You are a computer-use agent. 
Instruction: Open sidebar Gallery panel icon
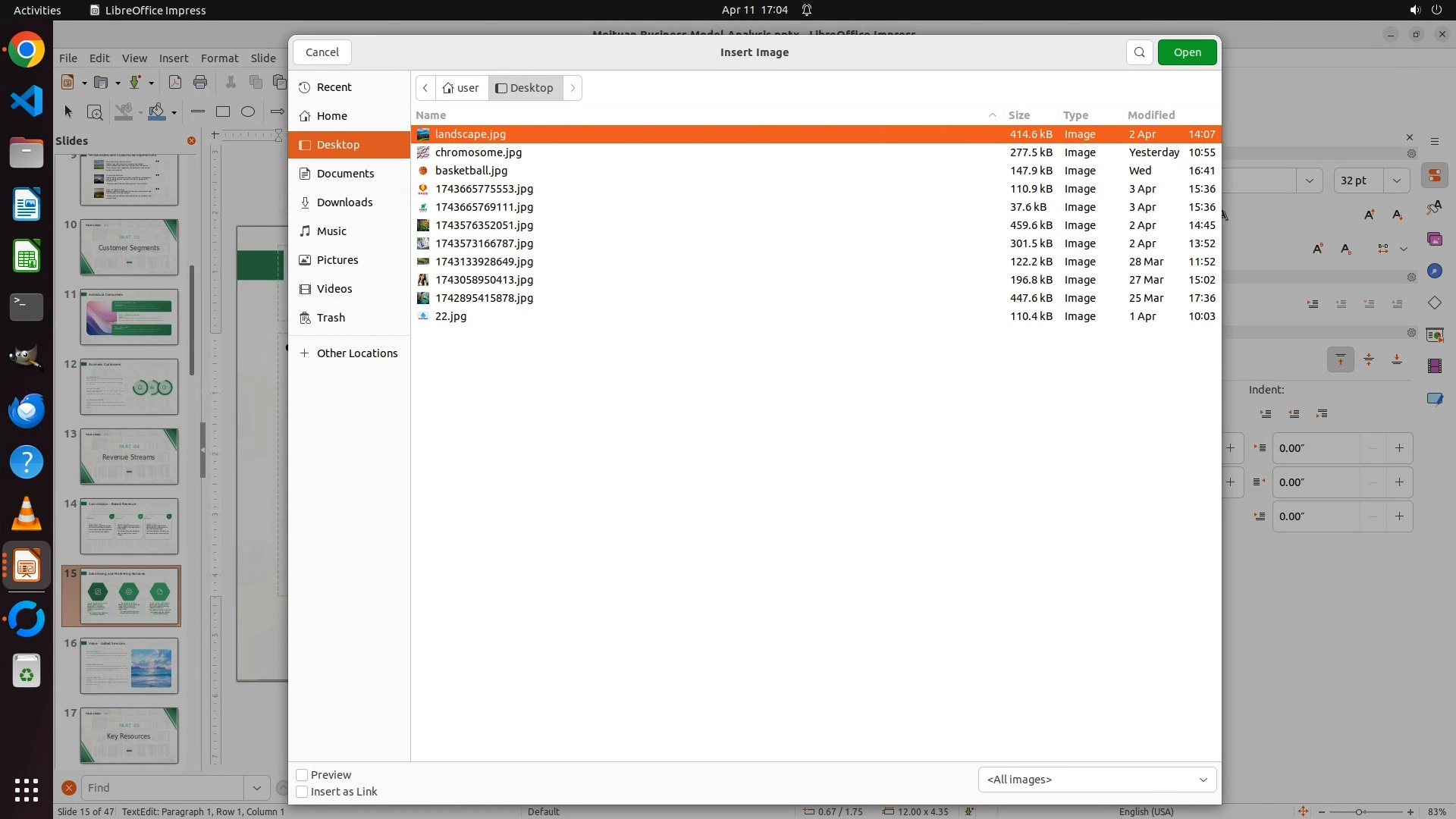tap(1434, 240)
